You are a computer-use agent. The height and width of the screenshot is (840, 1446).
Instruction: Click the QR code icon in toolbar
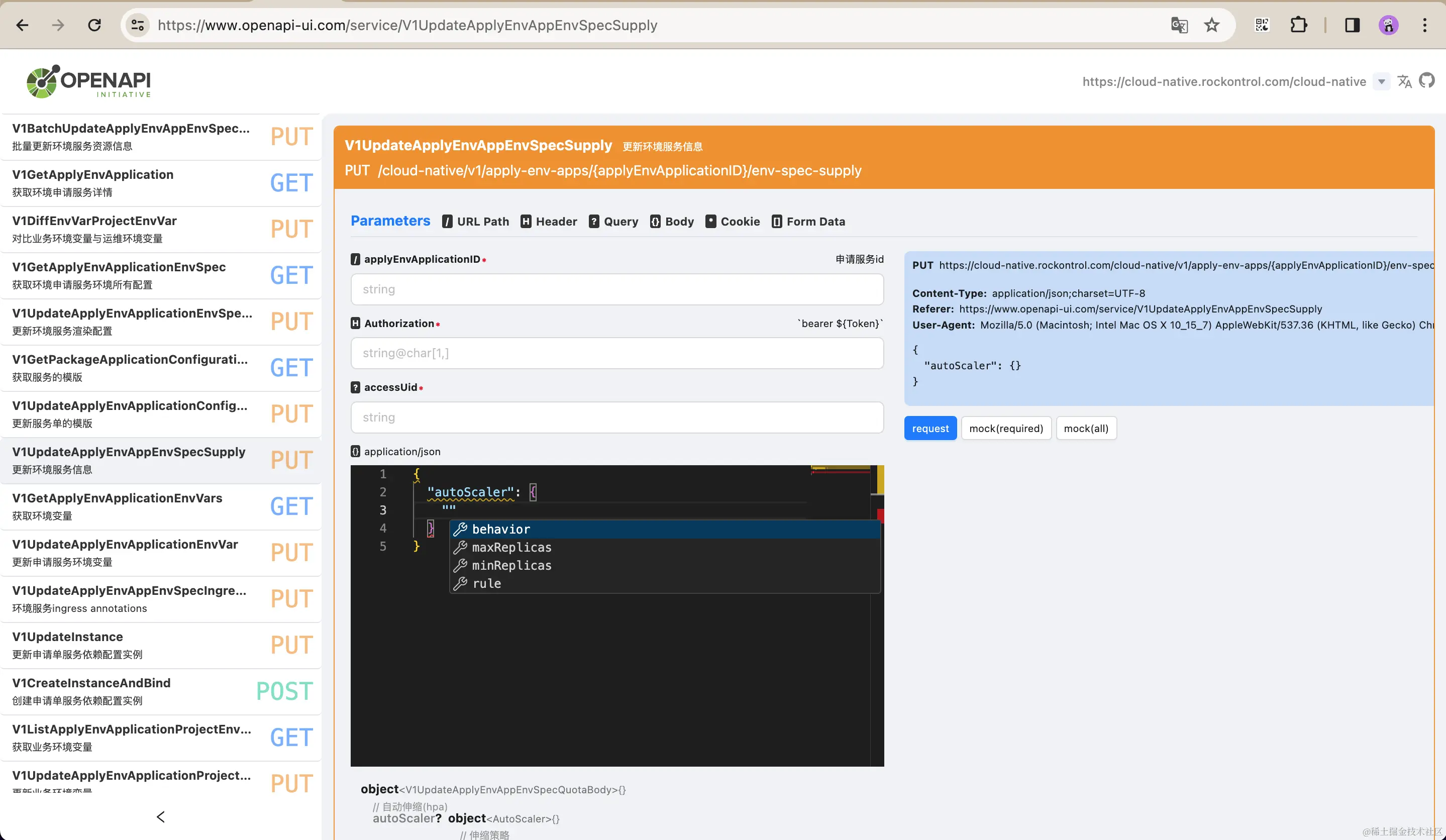point(1262,25)
